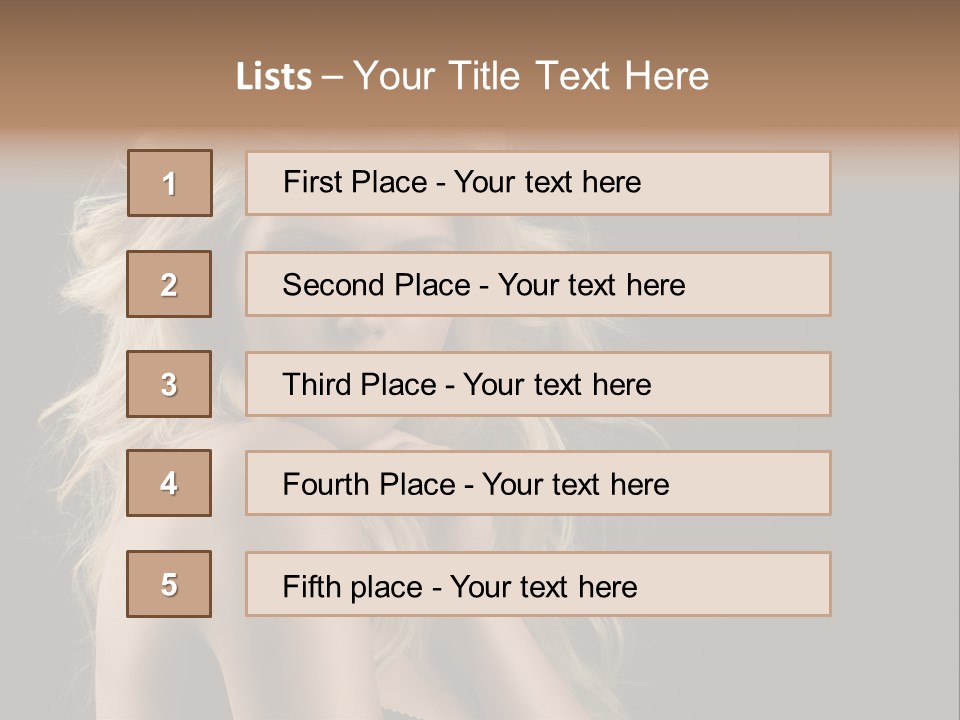Click the number 3 box
Image resolution: width=960 pixels, height=720 pixels.
pos(169,384)
